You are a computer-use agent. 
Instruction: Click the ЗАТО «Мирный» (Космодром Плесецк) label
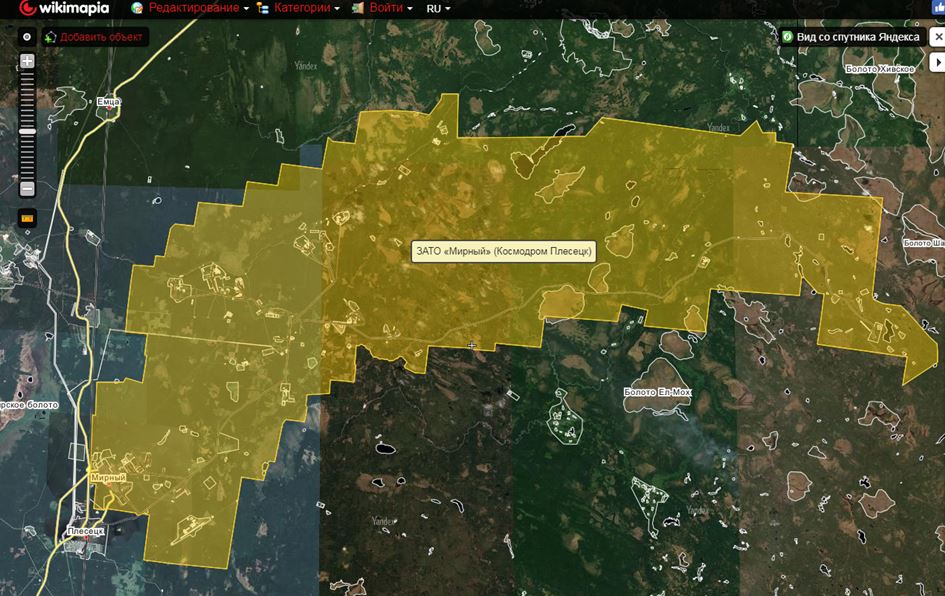503,250
